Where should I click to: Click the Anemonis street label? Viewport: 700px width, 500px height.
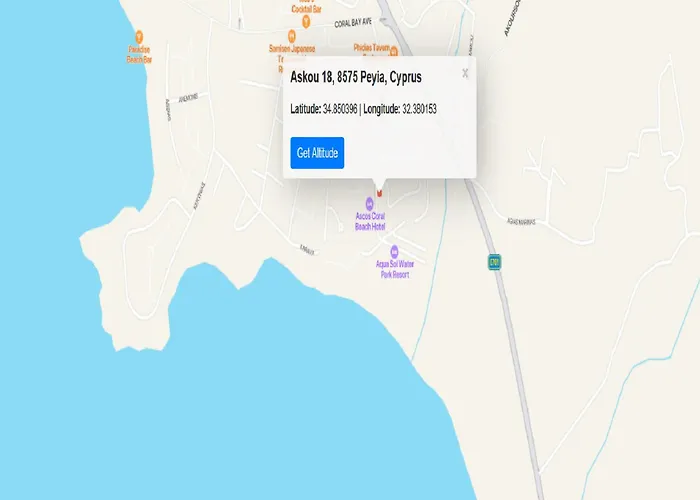[188, 98]
